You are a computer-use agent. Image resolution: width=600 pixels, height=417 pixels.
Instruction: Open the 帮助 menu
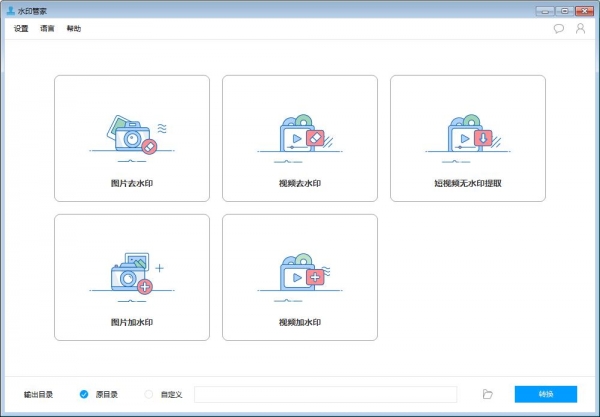(74, 29)
